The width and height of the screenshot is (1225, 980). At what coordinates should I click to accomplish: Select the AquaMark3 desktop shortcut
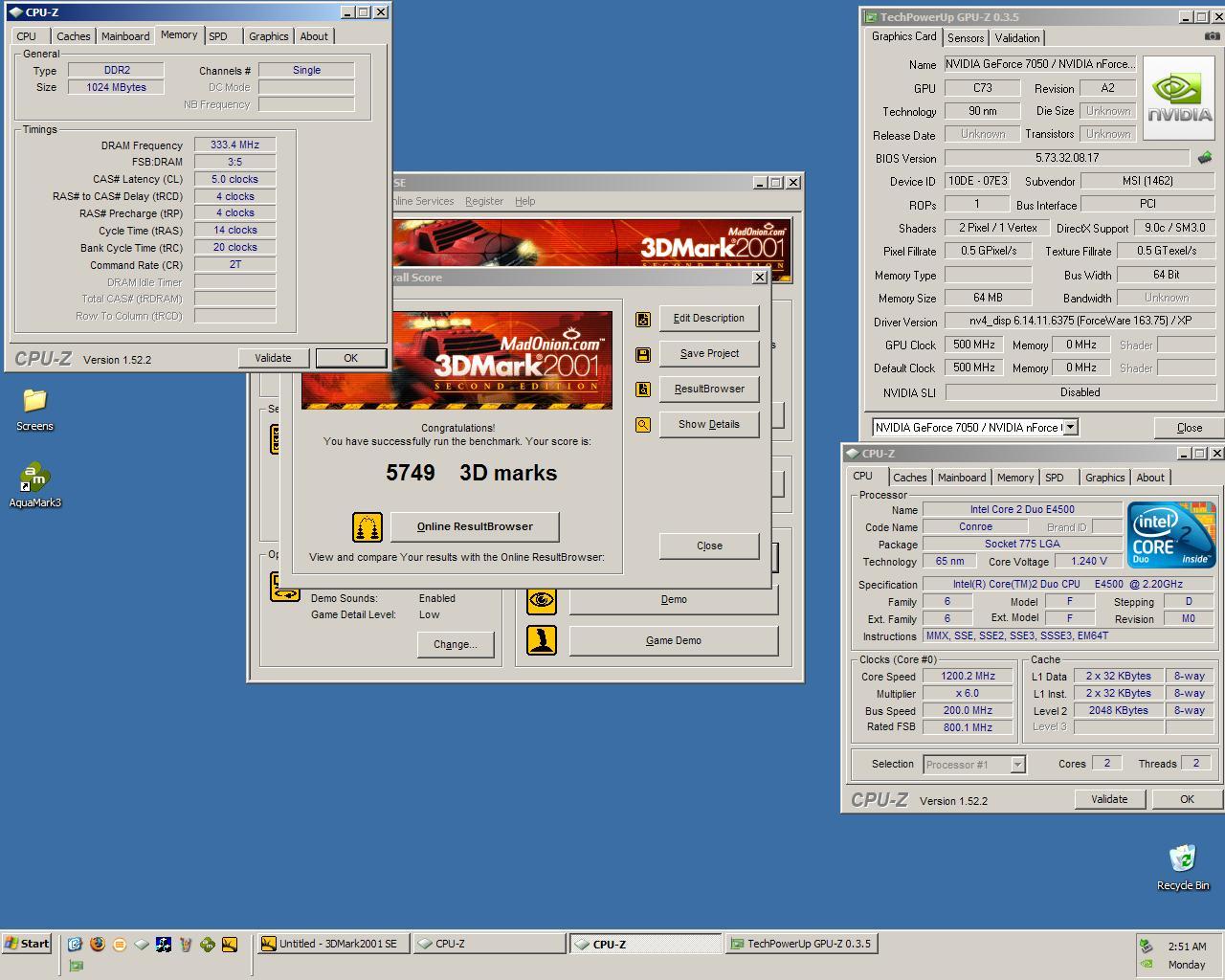point(34,485)
